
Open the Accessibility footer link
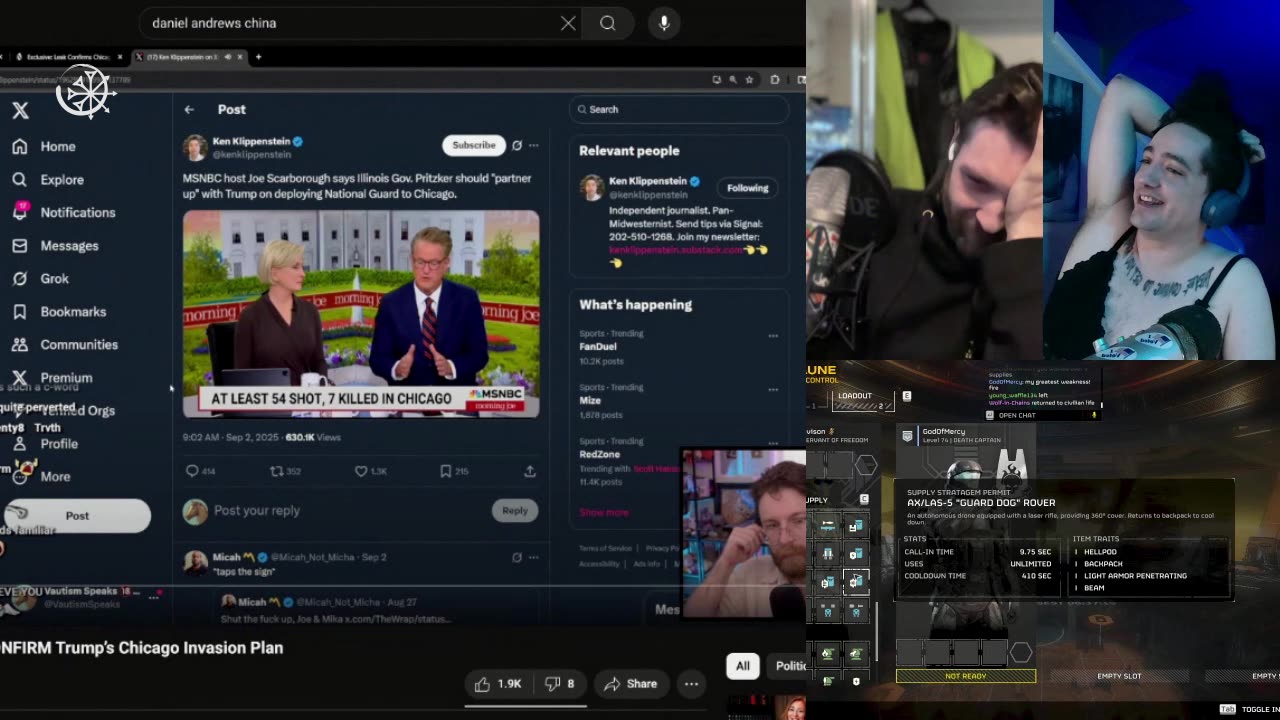click(599, 564)
